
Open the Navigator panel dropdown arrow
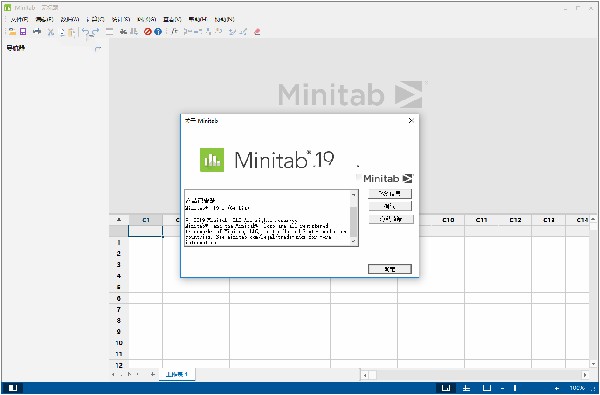[98, 49]
